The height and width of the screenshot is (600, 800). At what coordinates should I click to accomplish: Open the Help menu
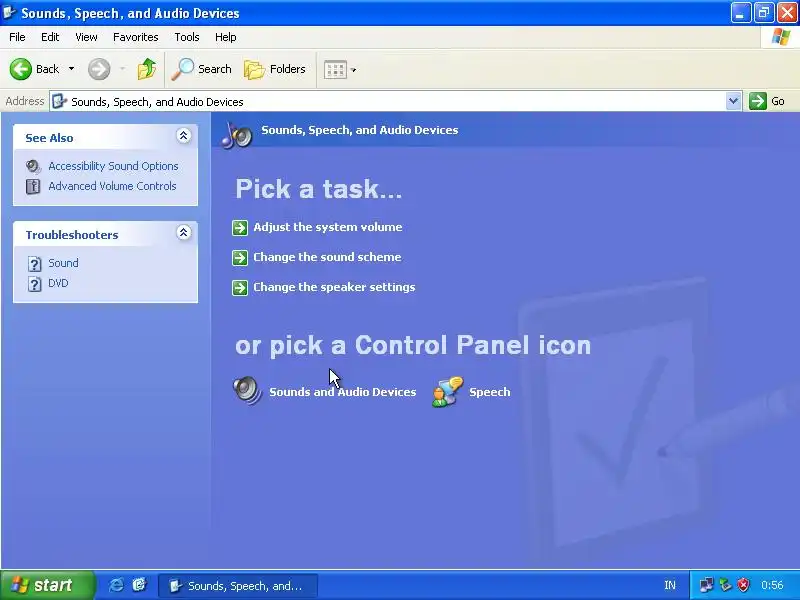coord(226,37)
